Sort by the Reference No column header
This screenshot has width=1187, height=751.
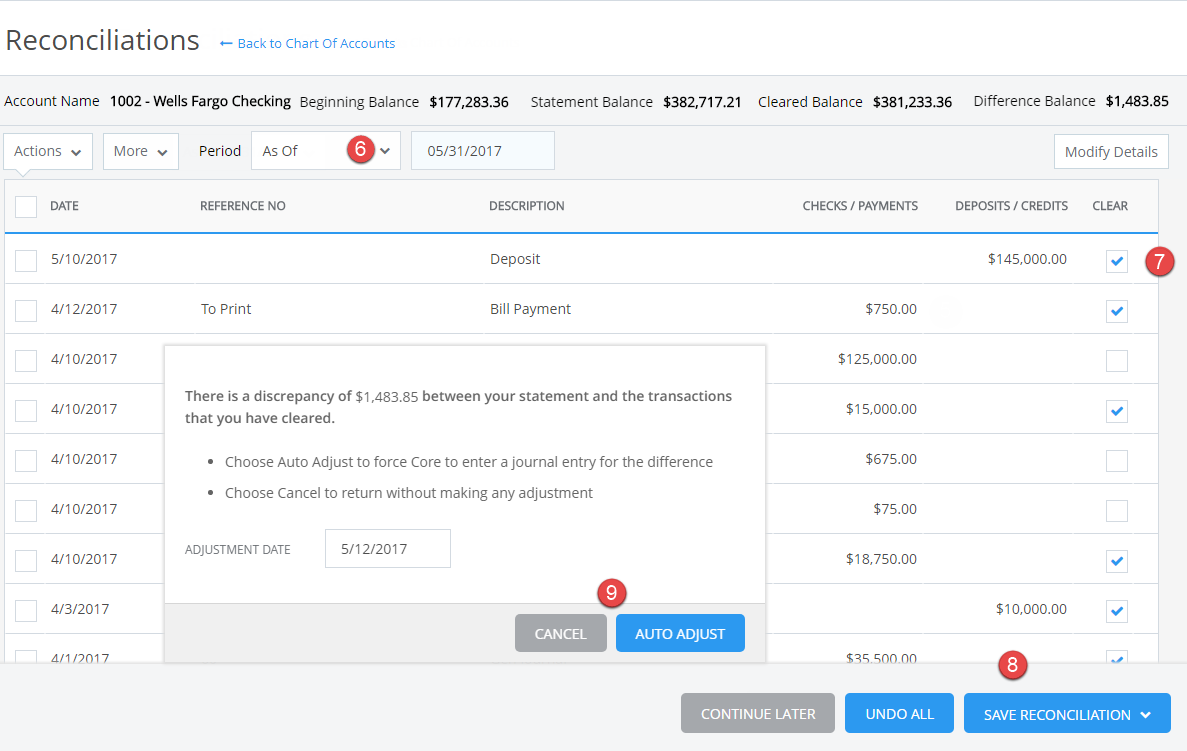tap(242, 206)
